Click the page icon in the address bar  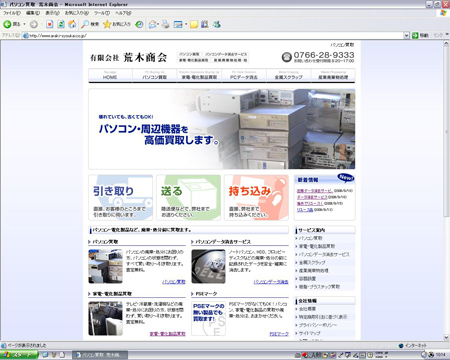[x=26, y=35]
